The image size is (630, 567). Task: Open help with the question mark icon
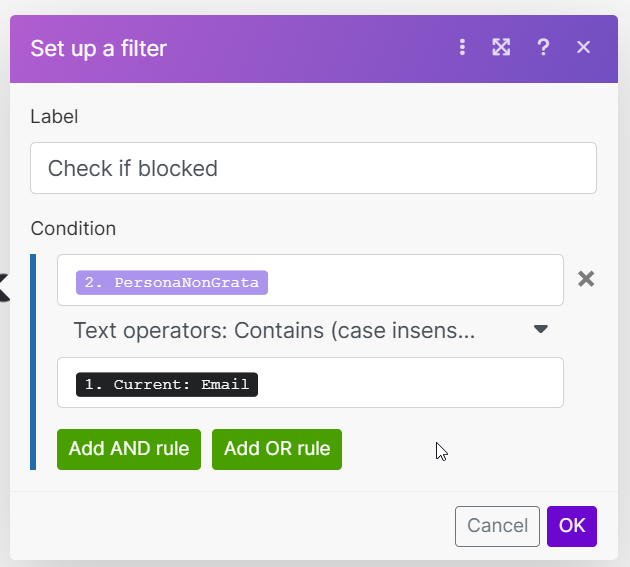(x=543, y=47)
